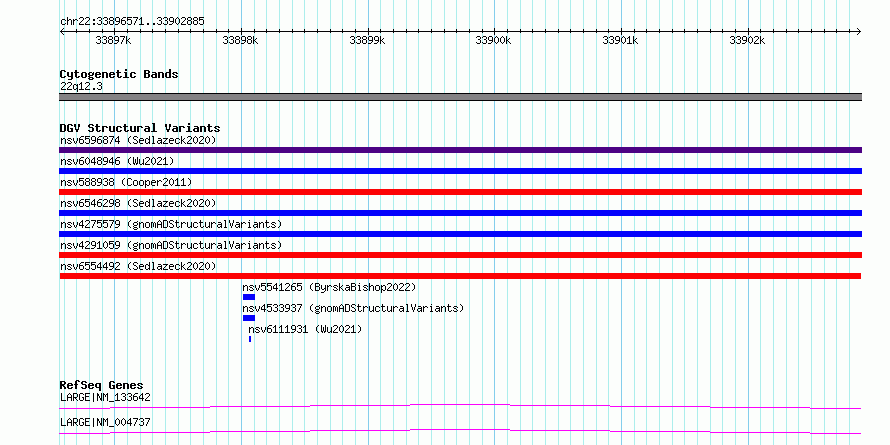Click the LARGE|NM_004737 gene label

click(105, 422)
